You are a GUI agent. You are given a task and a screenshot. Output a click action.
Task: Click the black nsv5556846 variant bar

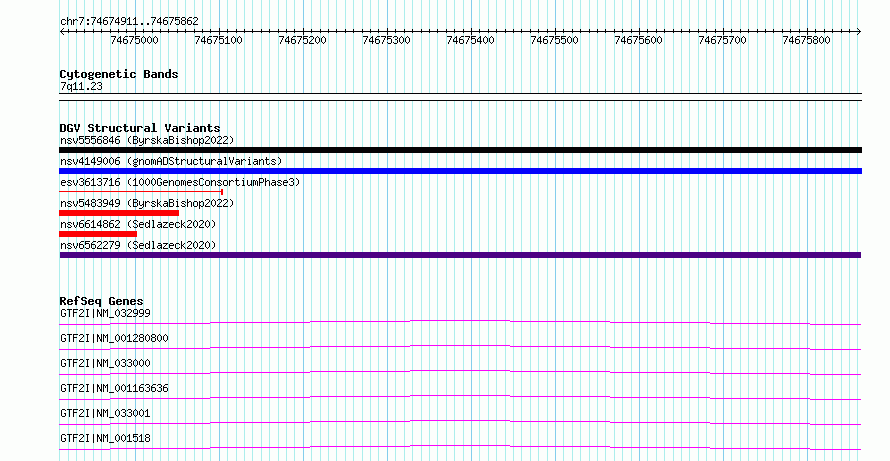[x=460, y=150]
